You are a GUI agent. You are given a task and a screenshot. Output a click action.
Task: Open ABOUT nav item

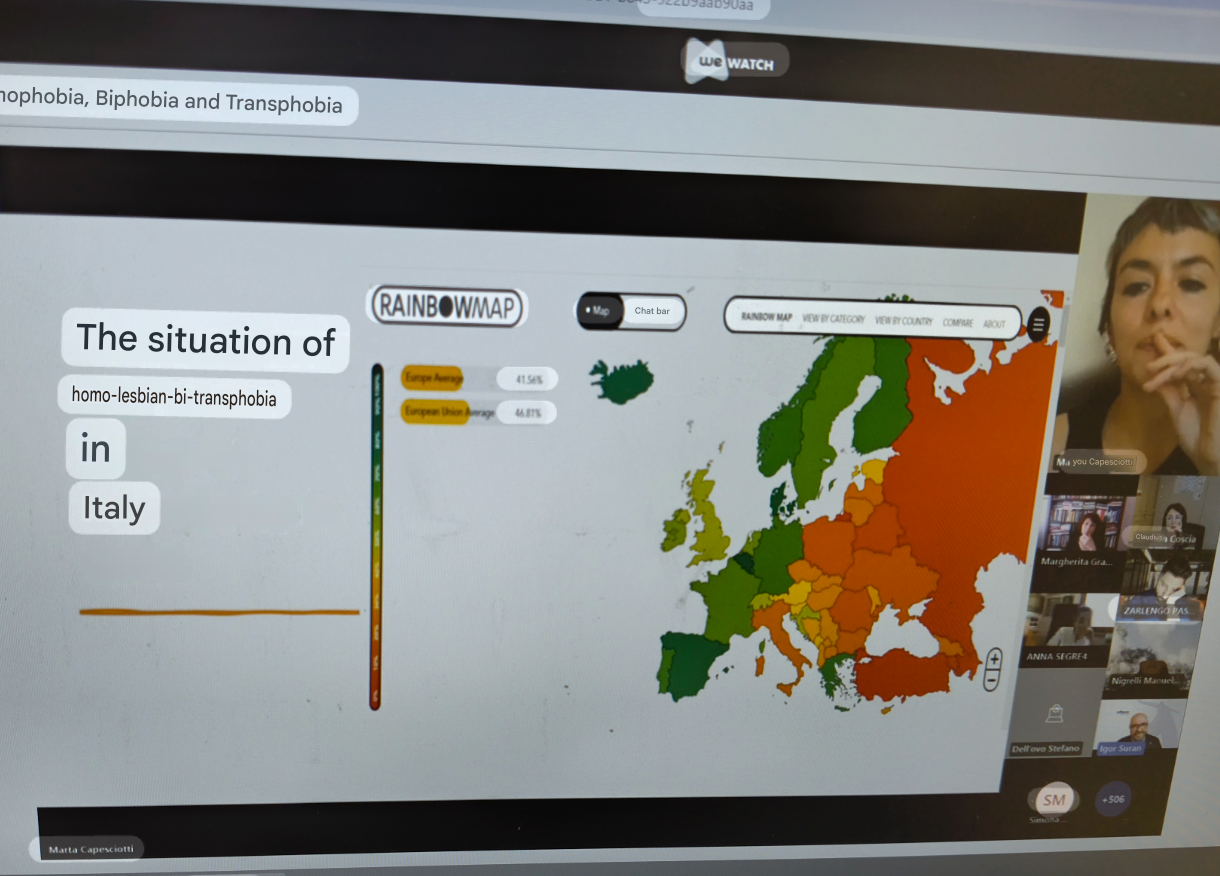(994, 324)
